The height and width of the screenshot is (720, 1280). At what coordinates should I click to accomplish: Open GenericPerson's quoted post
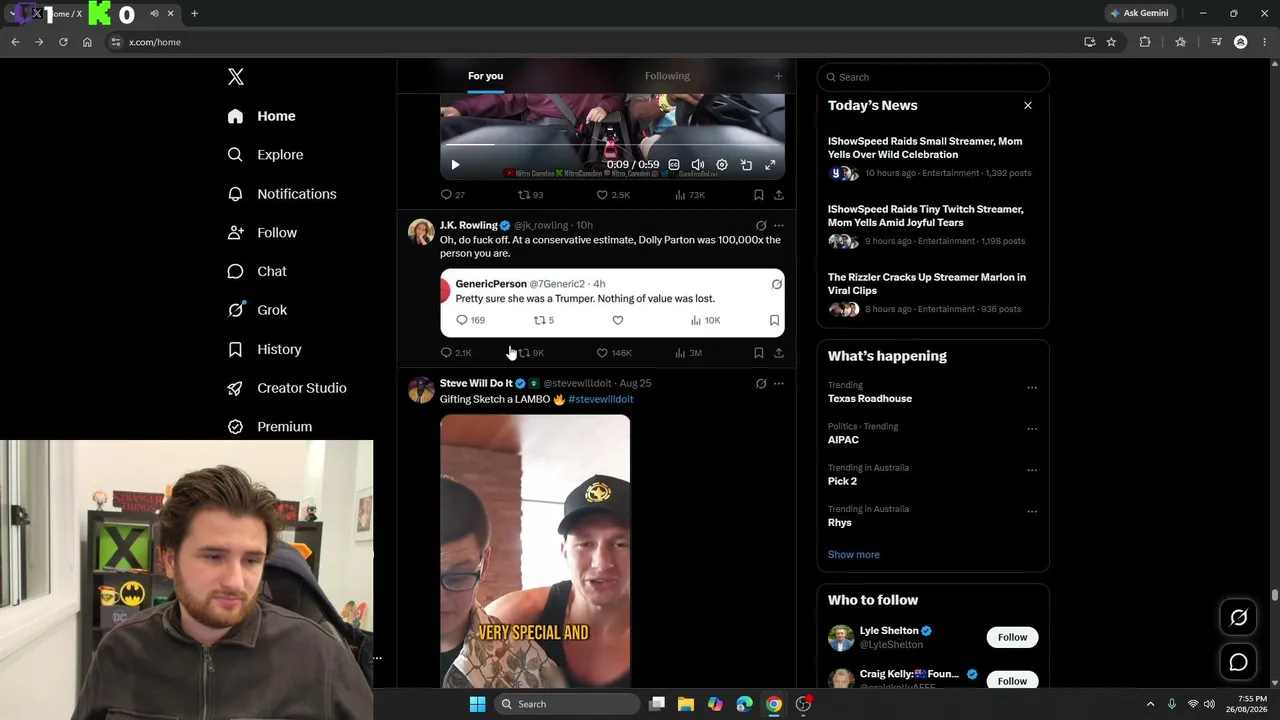[x=612, y=302]
